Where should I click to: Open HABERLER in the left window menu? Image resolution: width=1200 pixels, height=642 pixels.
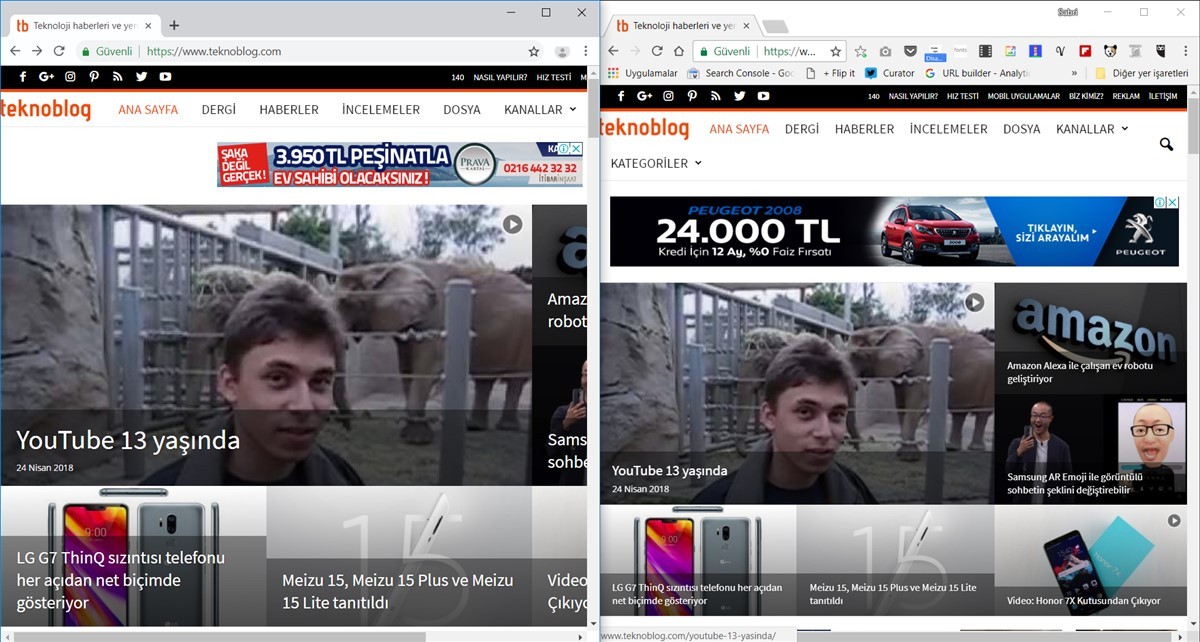[x=289, y=110]
